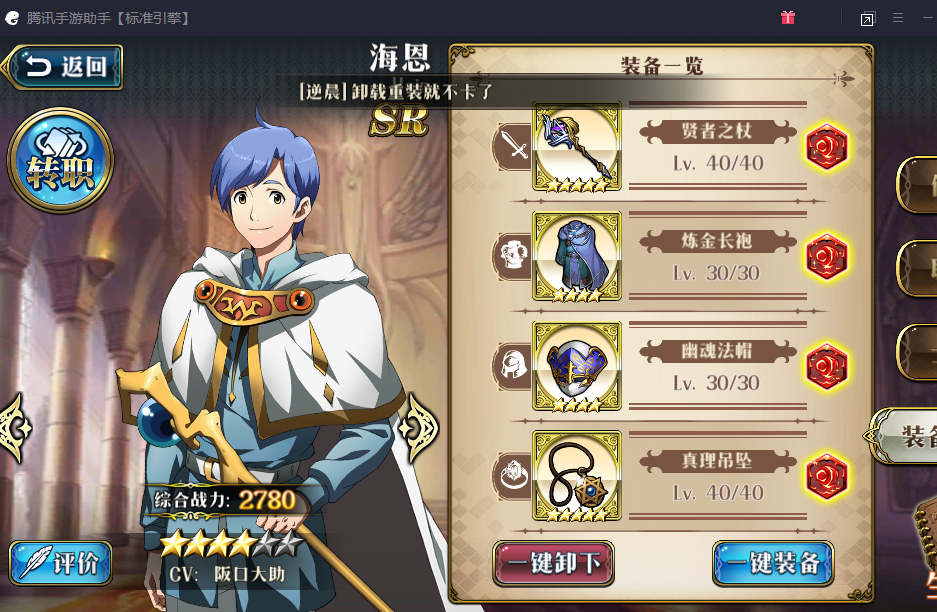Click red hexagon badge beside 真理吊坠

click(827, 476)
